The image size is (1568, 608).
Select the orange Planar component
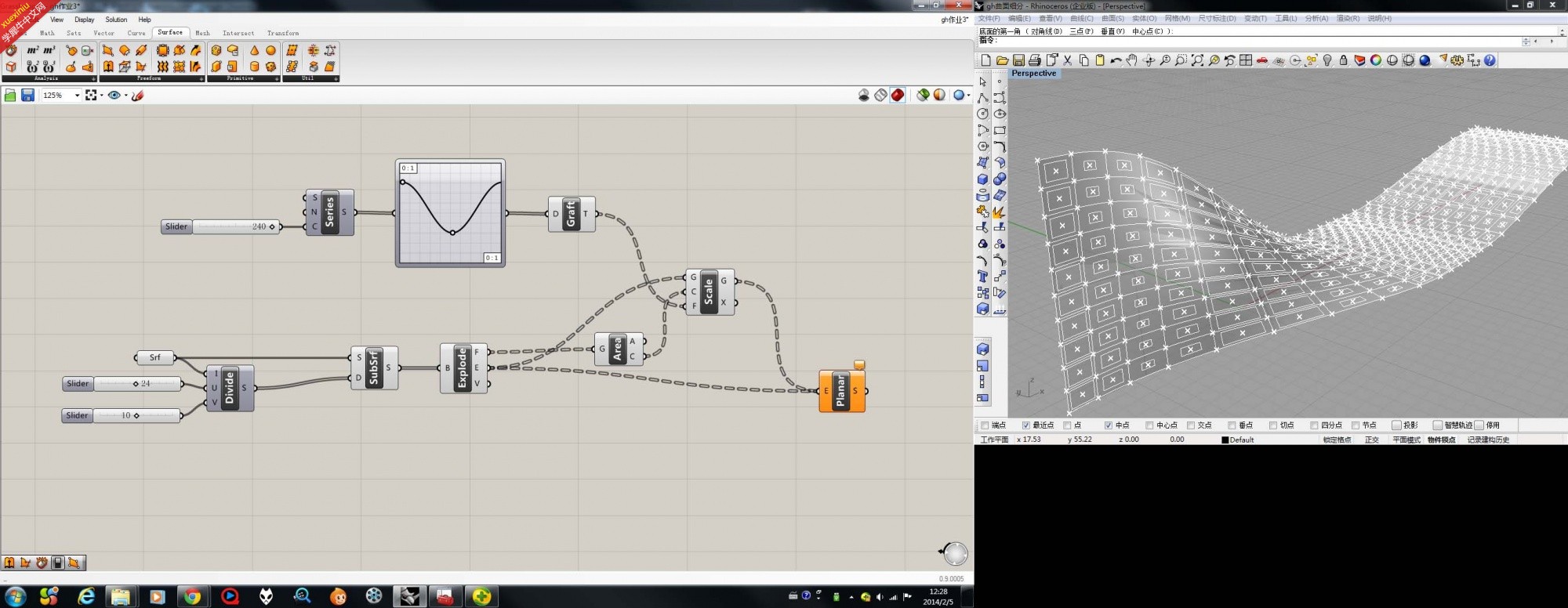pyautogui.click(x=842, y=390)
